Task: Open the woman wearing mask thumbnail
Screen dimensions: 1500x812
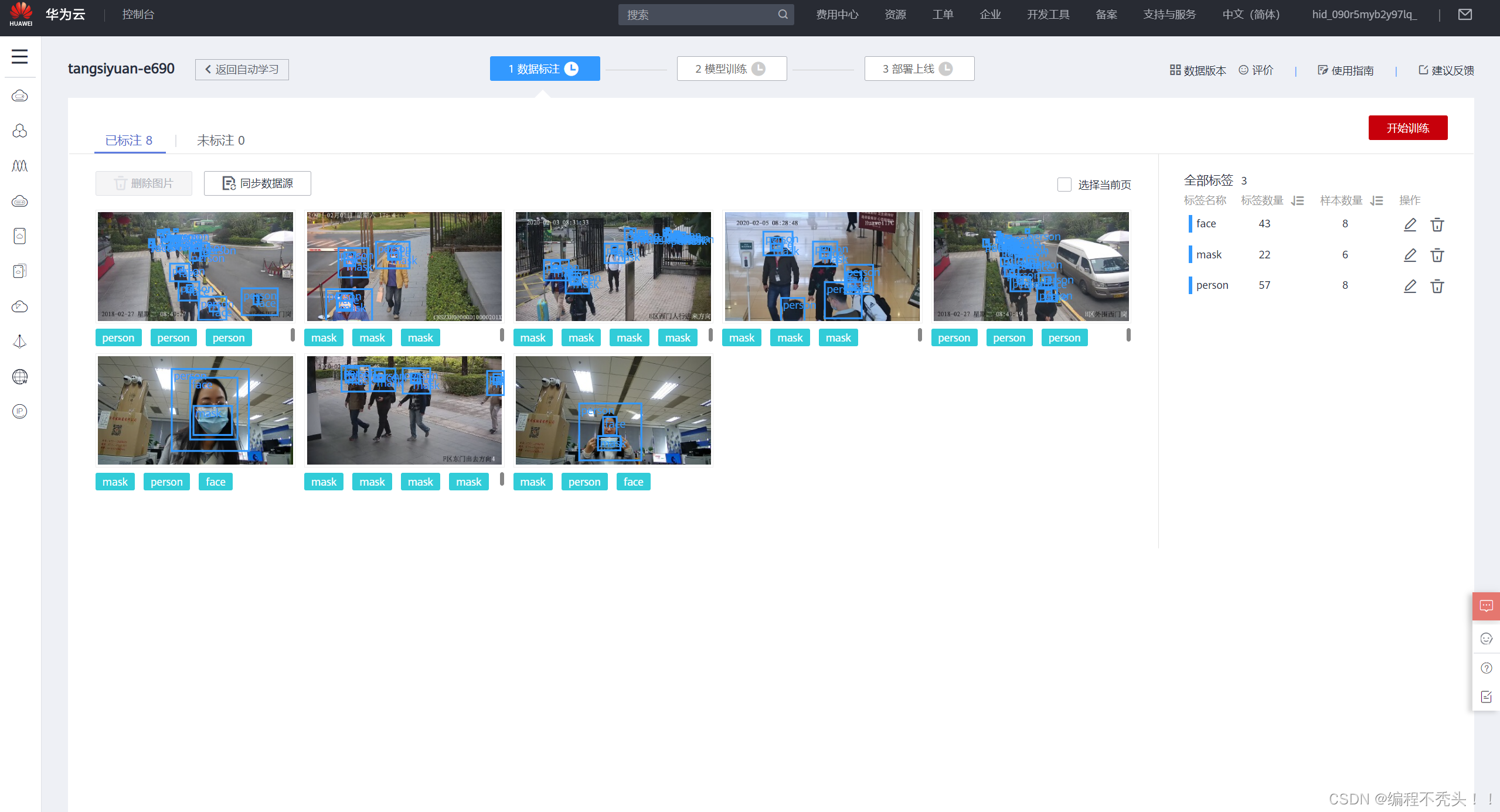Action: coord(195,410)
